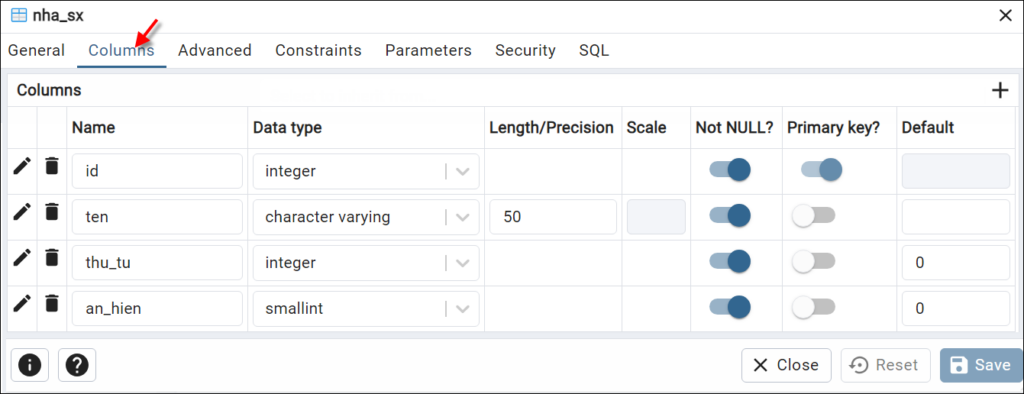1024x394 pixels.
Task: Select the Default field of thu_tu
Action: click(955, 263)
